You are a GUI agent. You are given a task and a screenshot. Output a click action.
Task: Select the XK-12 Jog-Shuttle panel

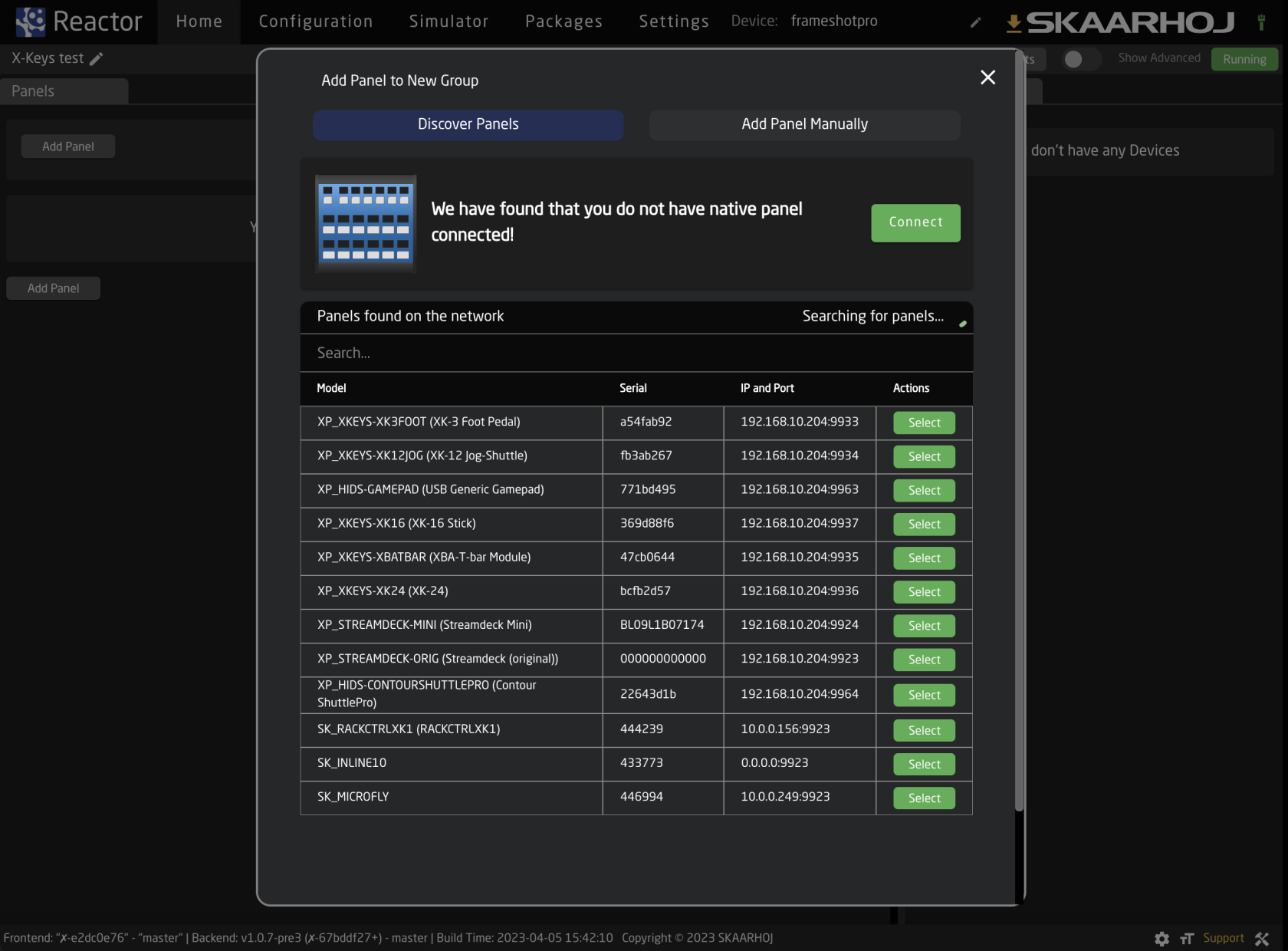click(925, 456)
